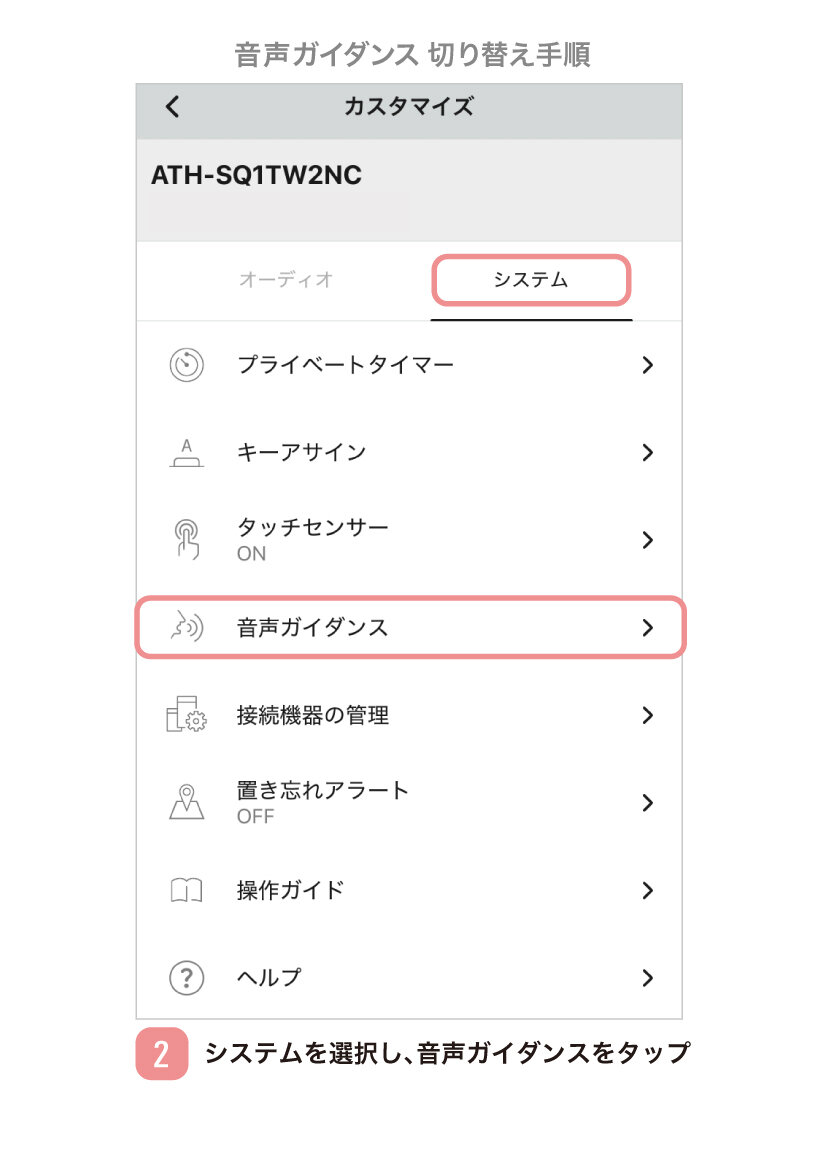Tap the ATH-SQ1TW2NC device name

256,176
